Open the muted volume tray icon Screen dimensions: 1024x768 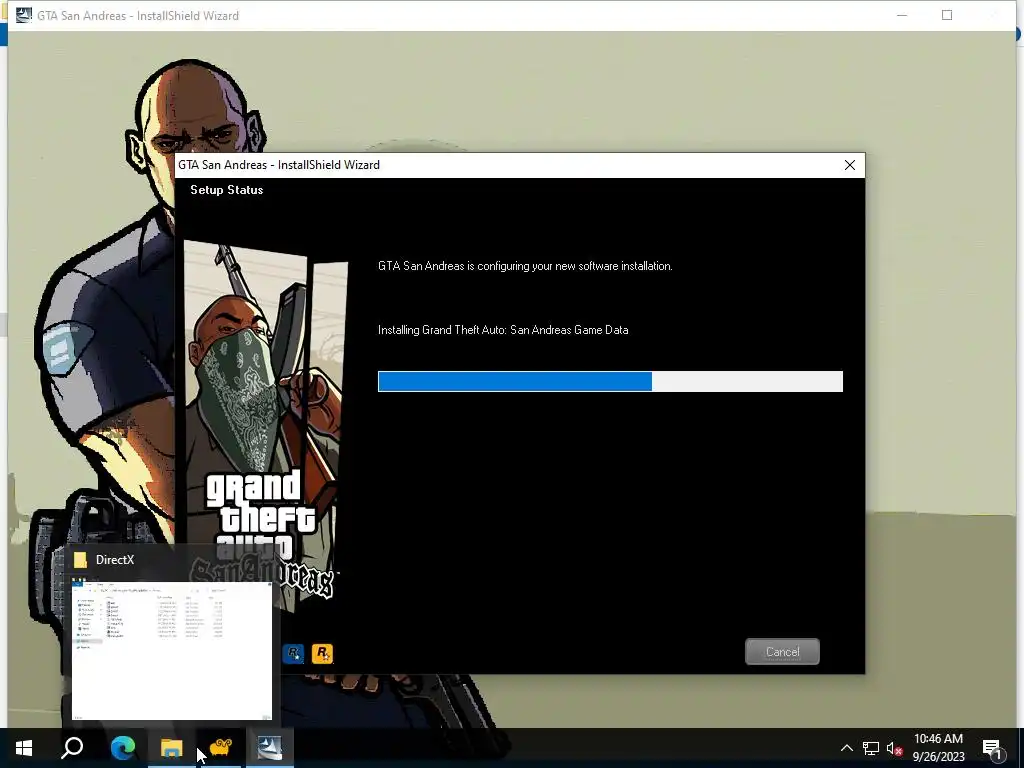(894, 748)
